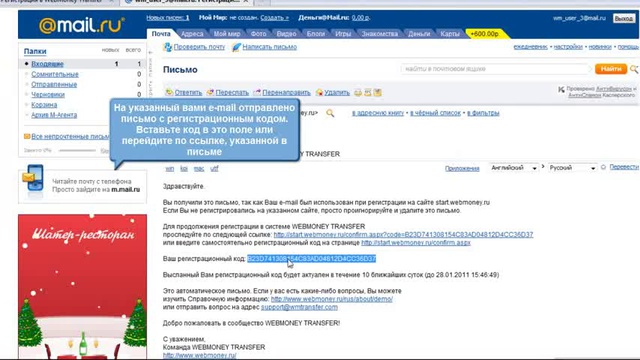The height and width of the screenshot is (360, 640).
Task: Open the Входящие folder
Action: click(x=47, y=64)
